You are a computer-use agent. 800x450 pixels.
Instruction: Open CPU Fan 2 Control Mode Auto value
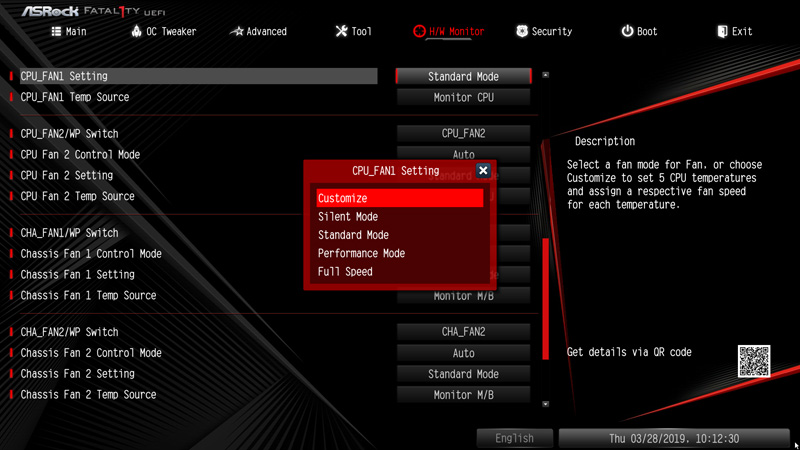point(463,153)
